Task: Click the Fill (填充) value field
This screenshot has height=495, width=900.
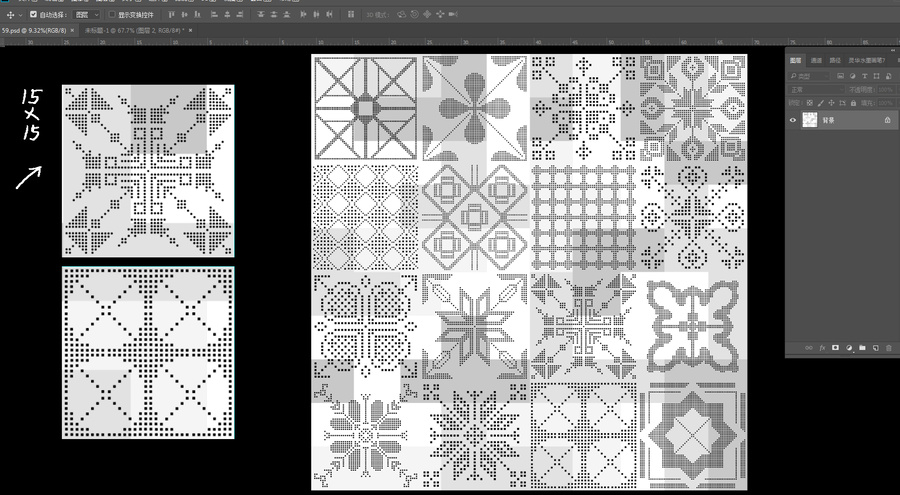Action: [887, 103]
